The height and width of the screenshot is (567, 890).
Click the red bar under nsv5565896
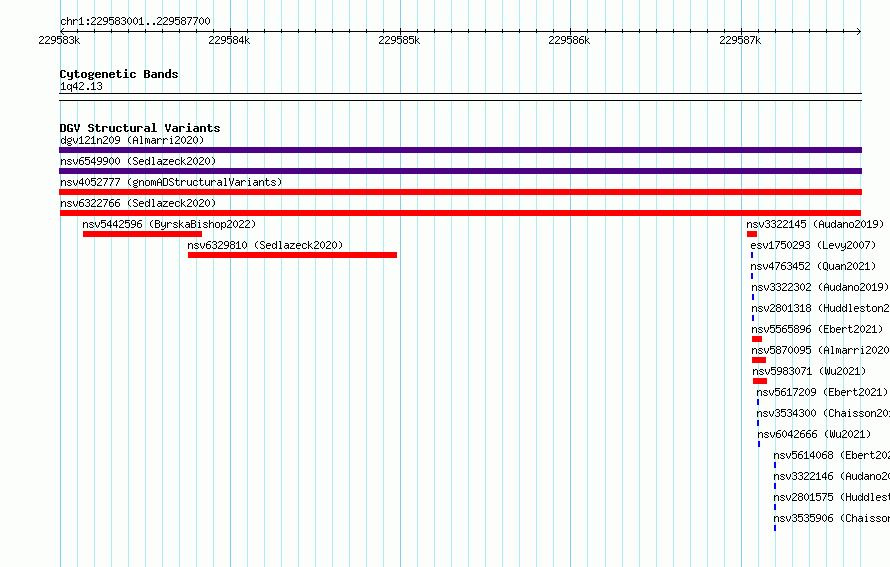click(757, 339)
